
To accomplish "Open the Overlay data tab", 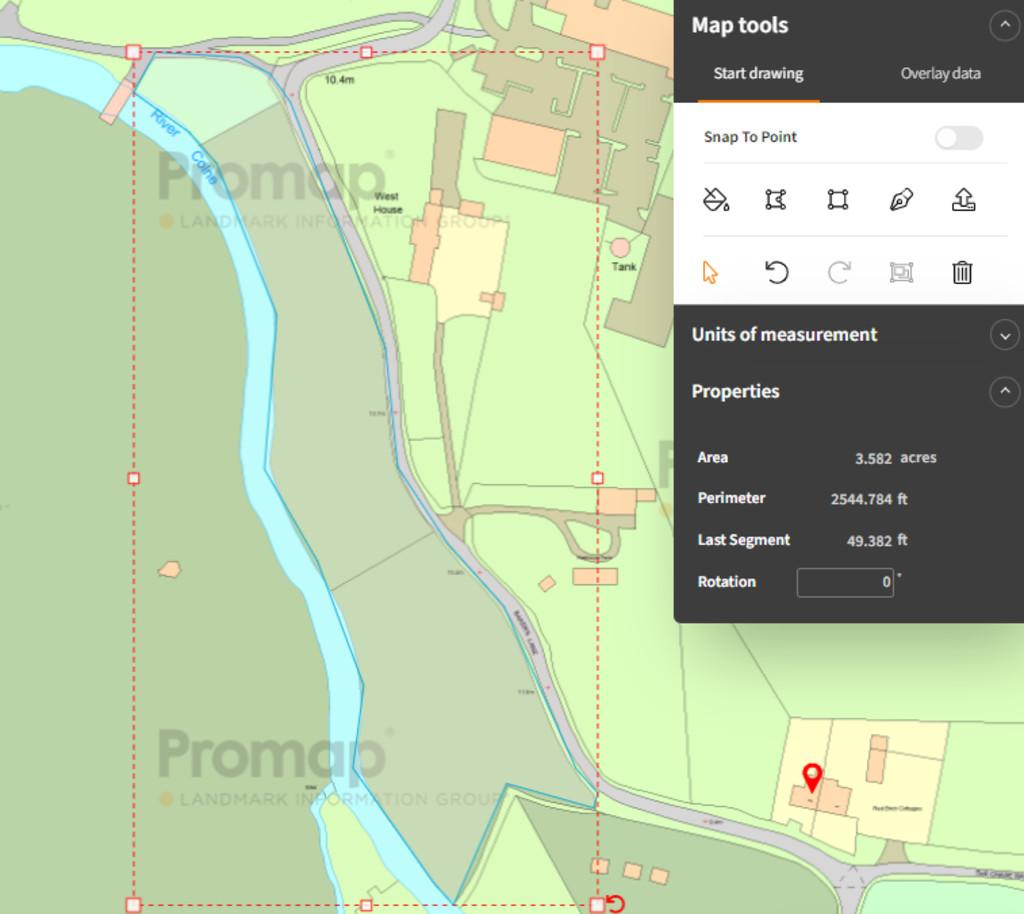I will (x=940, y=73).
